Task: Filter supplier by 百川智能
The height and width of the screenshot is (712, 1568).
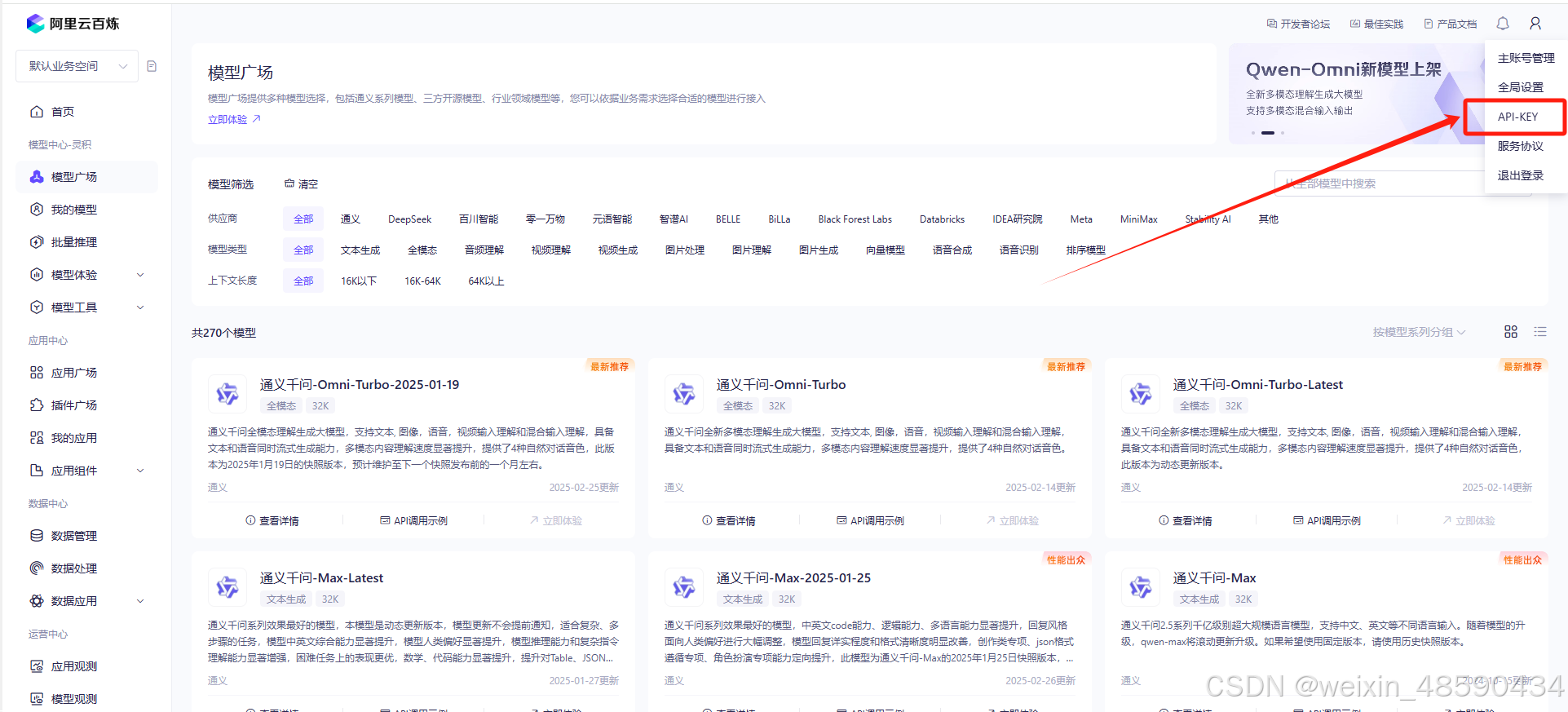Action: click(x=479, y=219)
